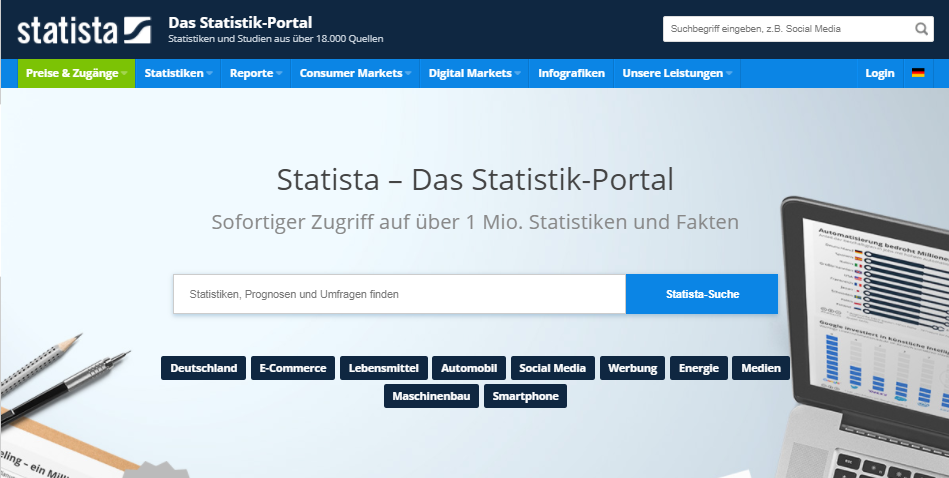This screenshot has height=478, width=949.
Task: Click the Statista logo in the header
Action: [x=84, y=30]
